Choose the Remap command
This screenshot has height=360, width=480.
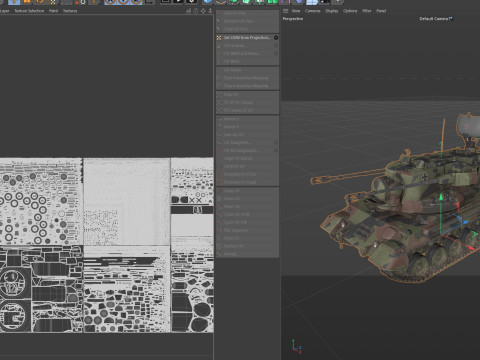247,254
